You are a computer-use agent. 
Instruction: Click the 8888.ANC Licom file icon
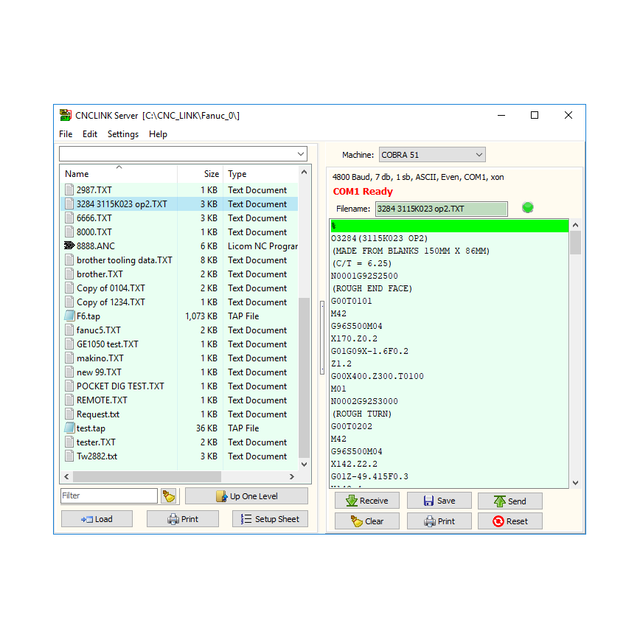[x=69, y=246]
